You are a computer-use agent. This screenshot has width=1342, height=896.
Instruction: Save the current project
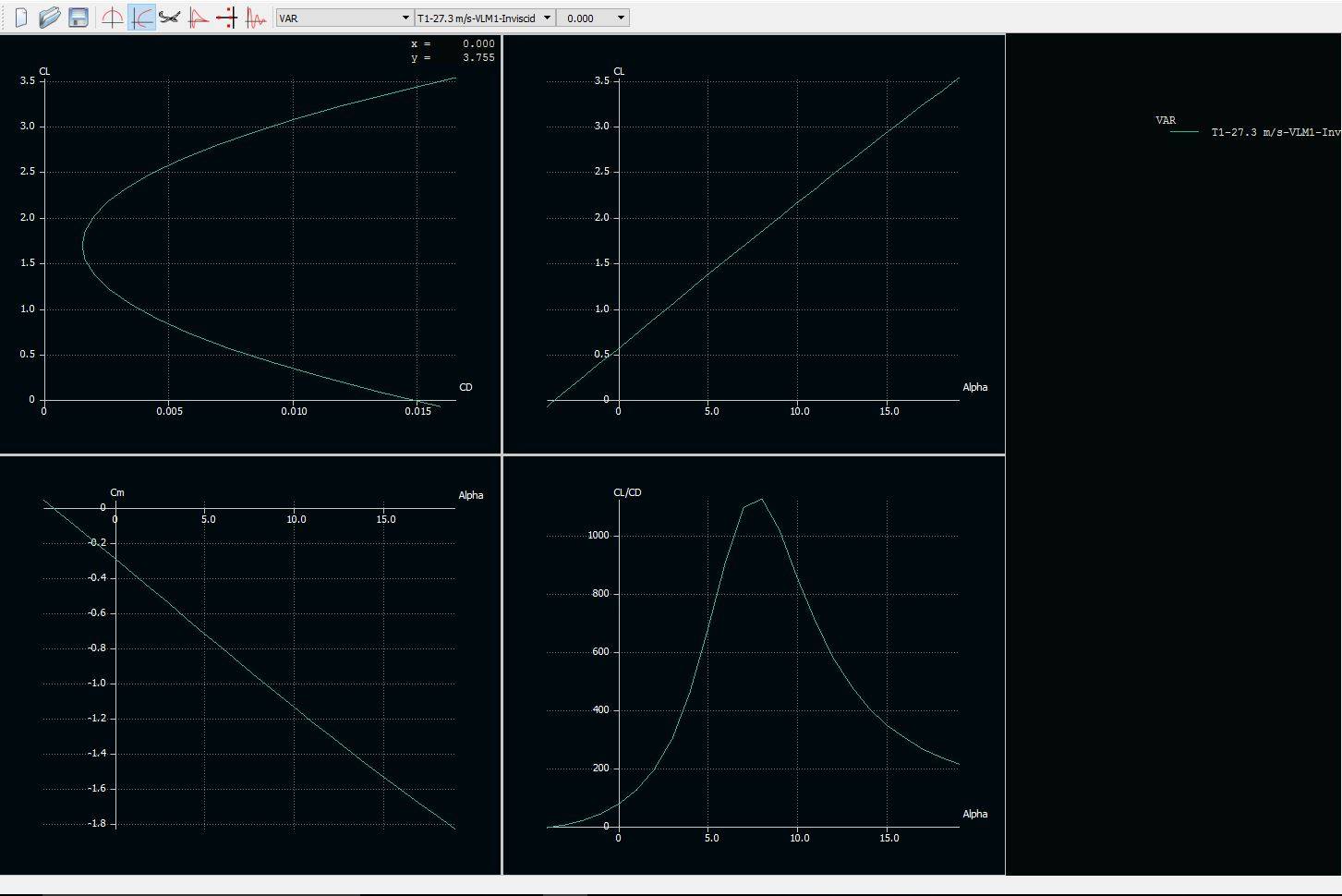click(78, 17)
